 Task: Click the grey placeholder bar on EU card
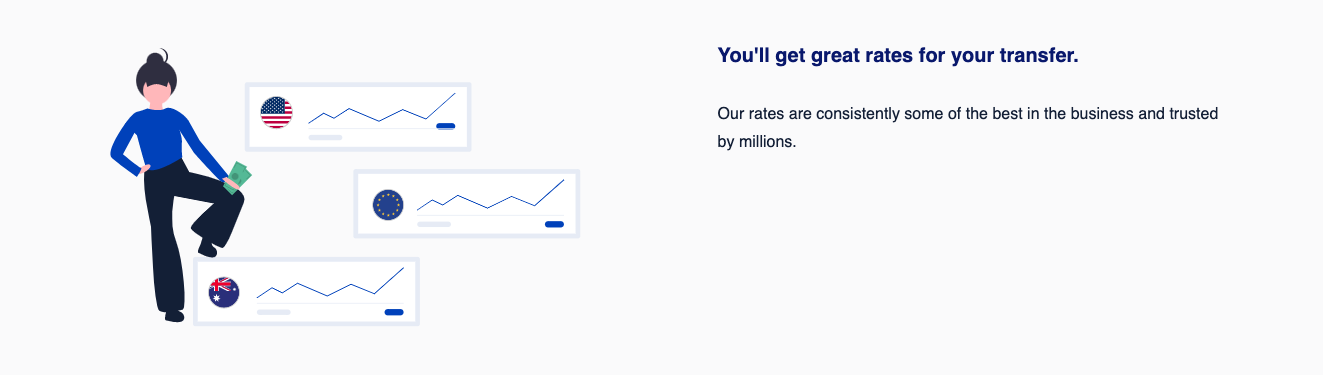click(434, 224)
